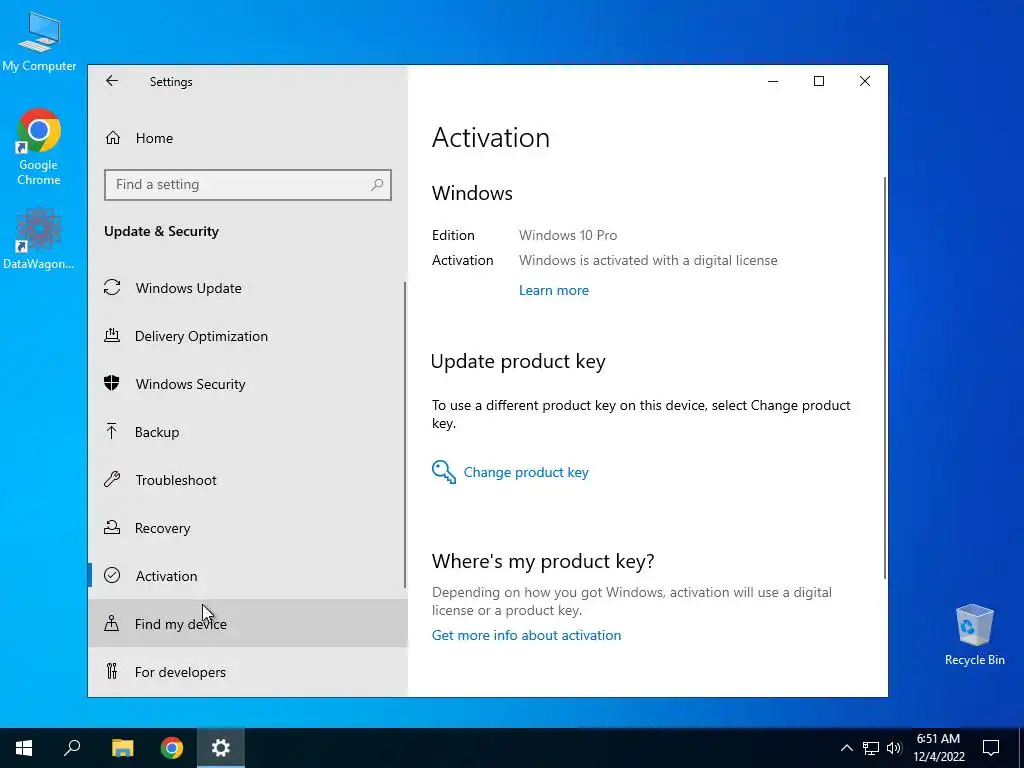Click the Activation checkmark circle icon
Viewport: 1024px width, 768px height.
pyautogui.click(x=112, y=575)
